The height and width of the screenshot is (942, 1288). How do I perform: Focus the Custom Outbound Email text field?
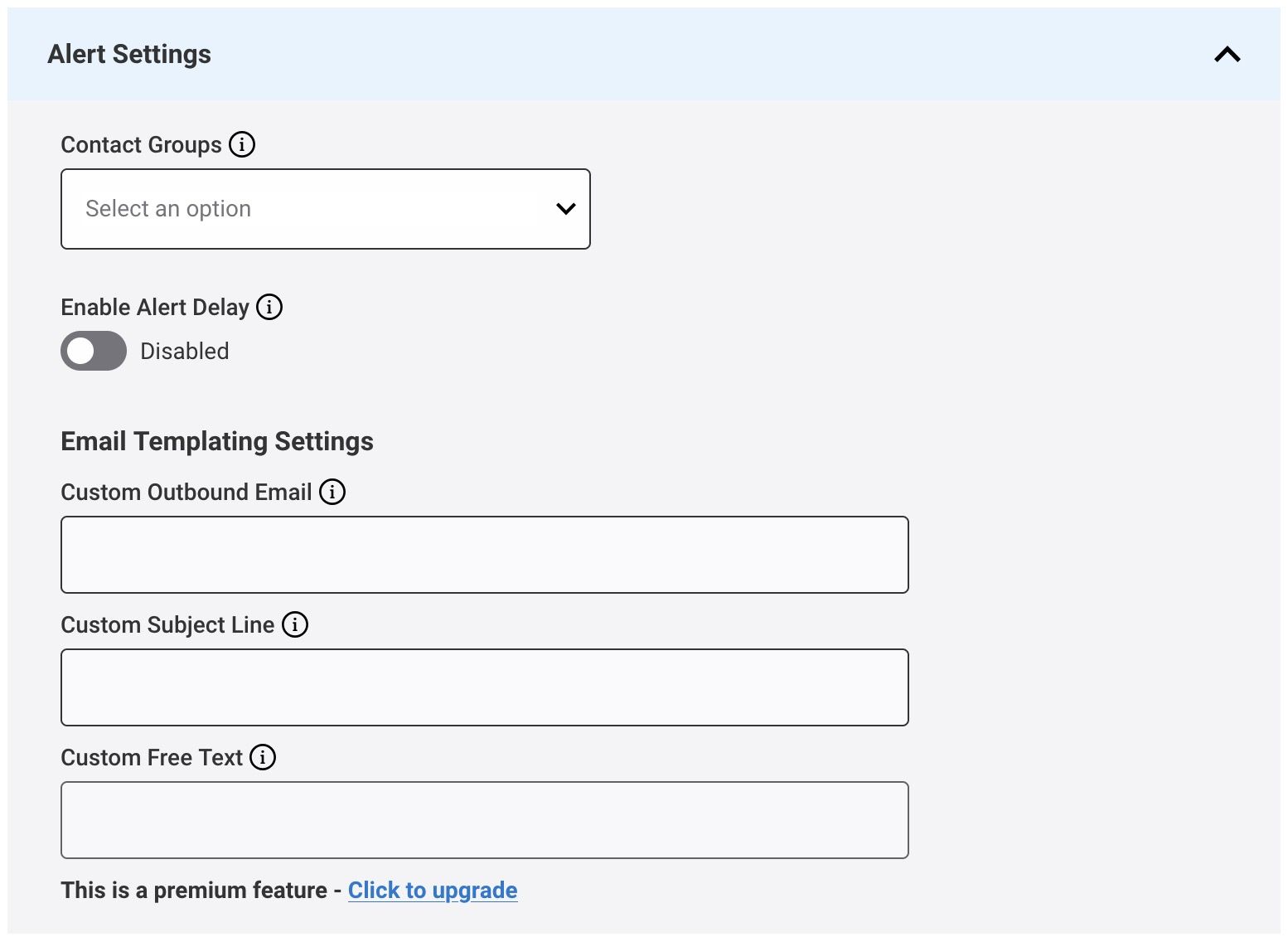coord(484,555)
